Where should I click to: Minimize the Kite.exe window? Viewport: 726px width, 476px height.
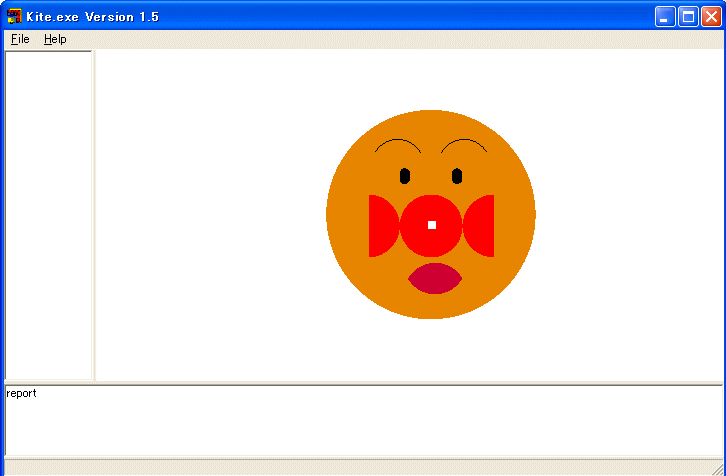(x=665, y=17)
